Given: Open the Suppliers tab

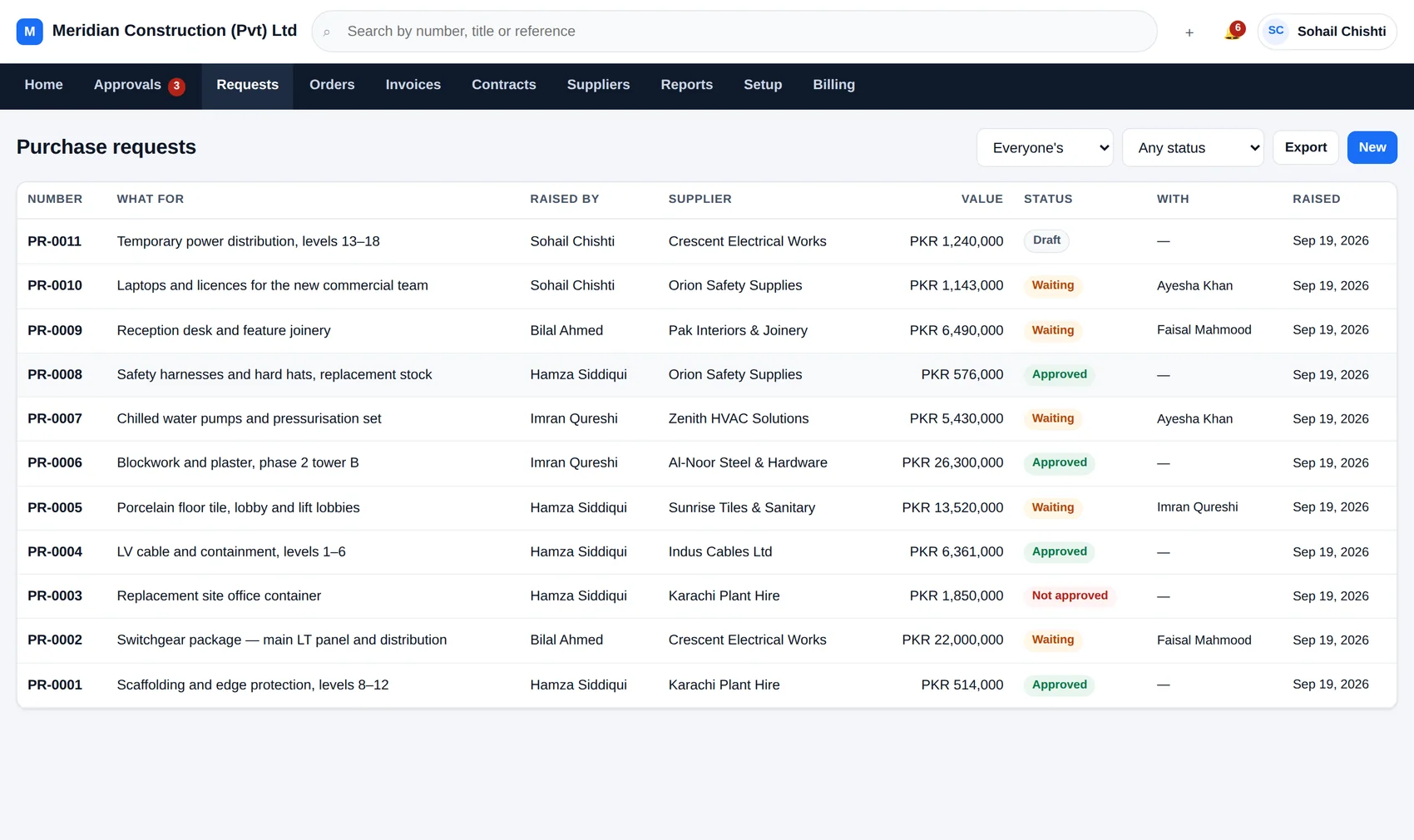Looking at the screenshot, I should [x=598, y=85].
